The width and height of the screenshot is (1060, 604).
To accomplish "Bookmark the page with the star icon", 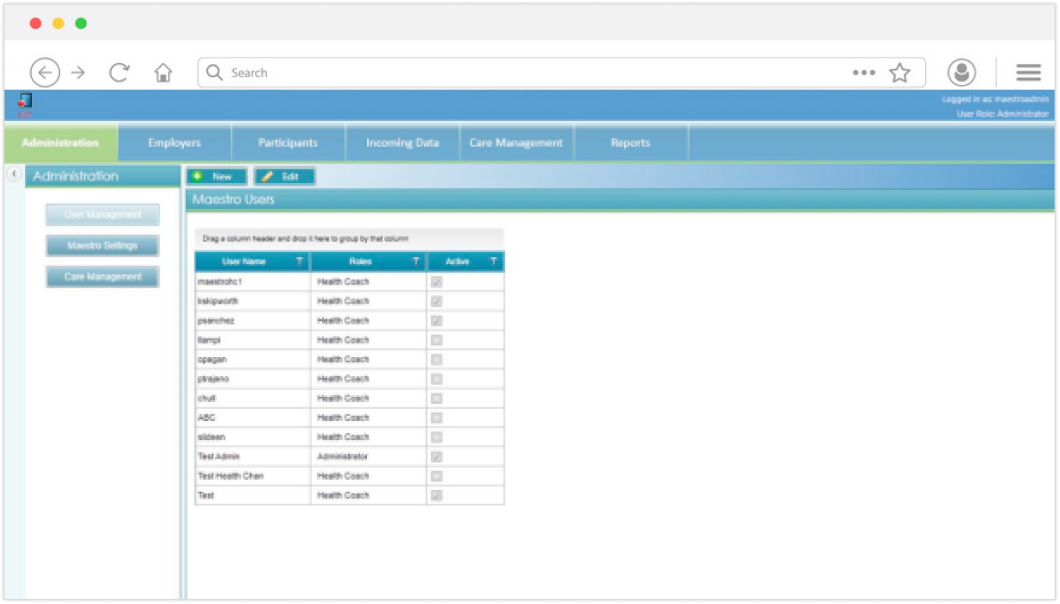I will coord(900,72).
